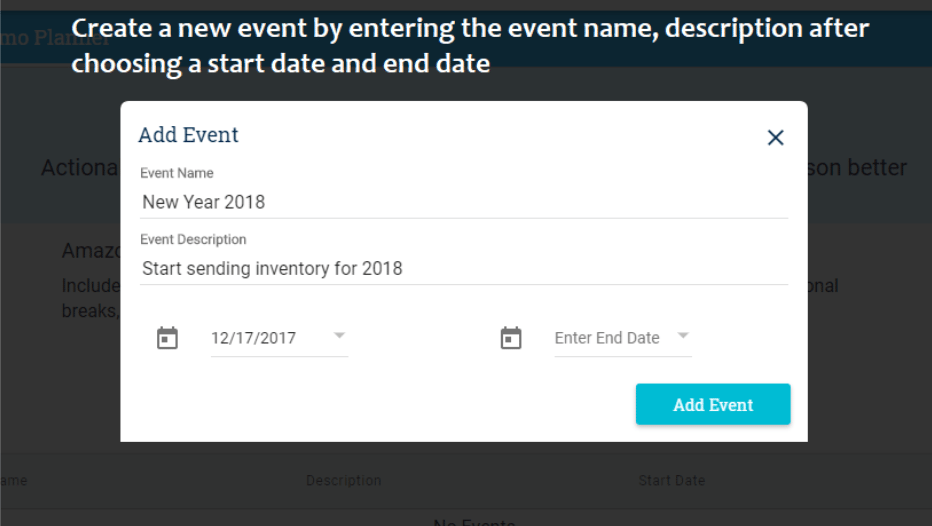Image resolution: width=932 pixels, height=526 pixels.
Task: Click the Event Description label
Action: click(193, 240)
